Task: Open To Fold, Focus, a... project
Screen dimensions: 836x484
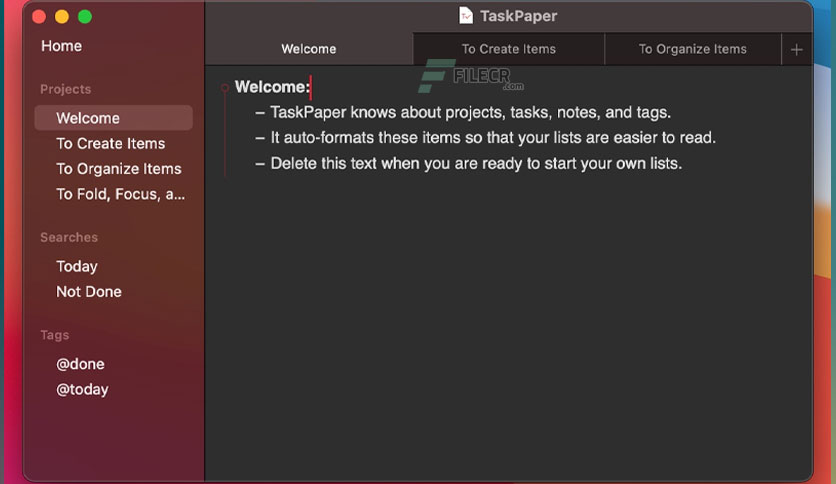Action: (x=120, y=194)
